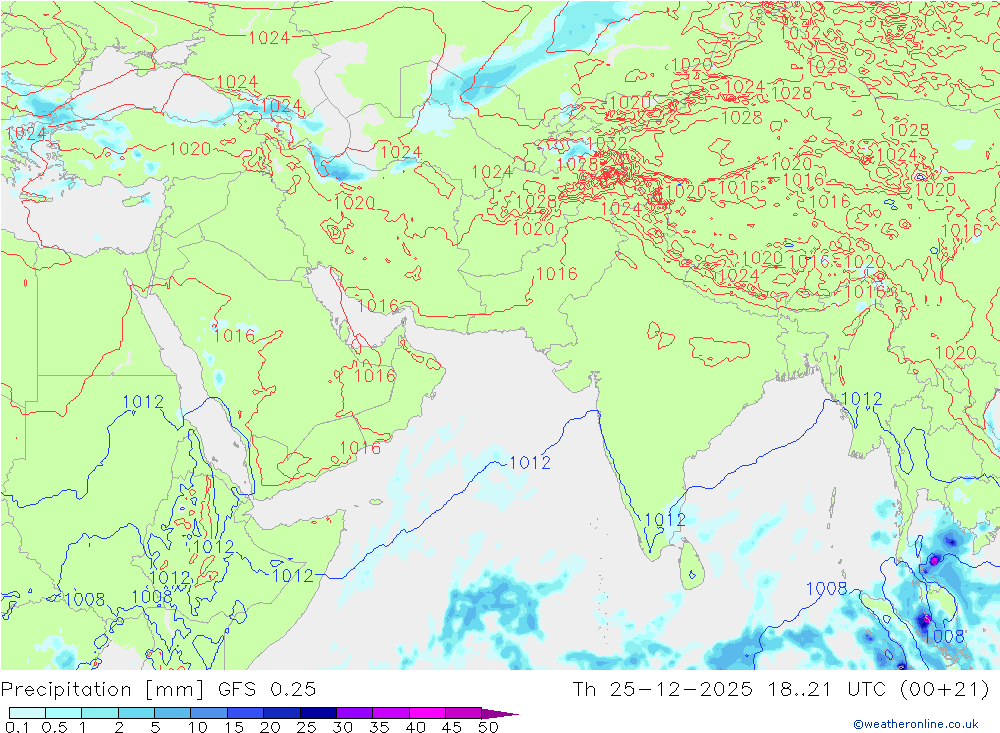Select the lightest cyan 0.1–0.5 mm legend swatch
Viewport: 1000px width, 733px height.
pos(27,713)
